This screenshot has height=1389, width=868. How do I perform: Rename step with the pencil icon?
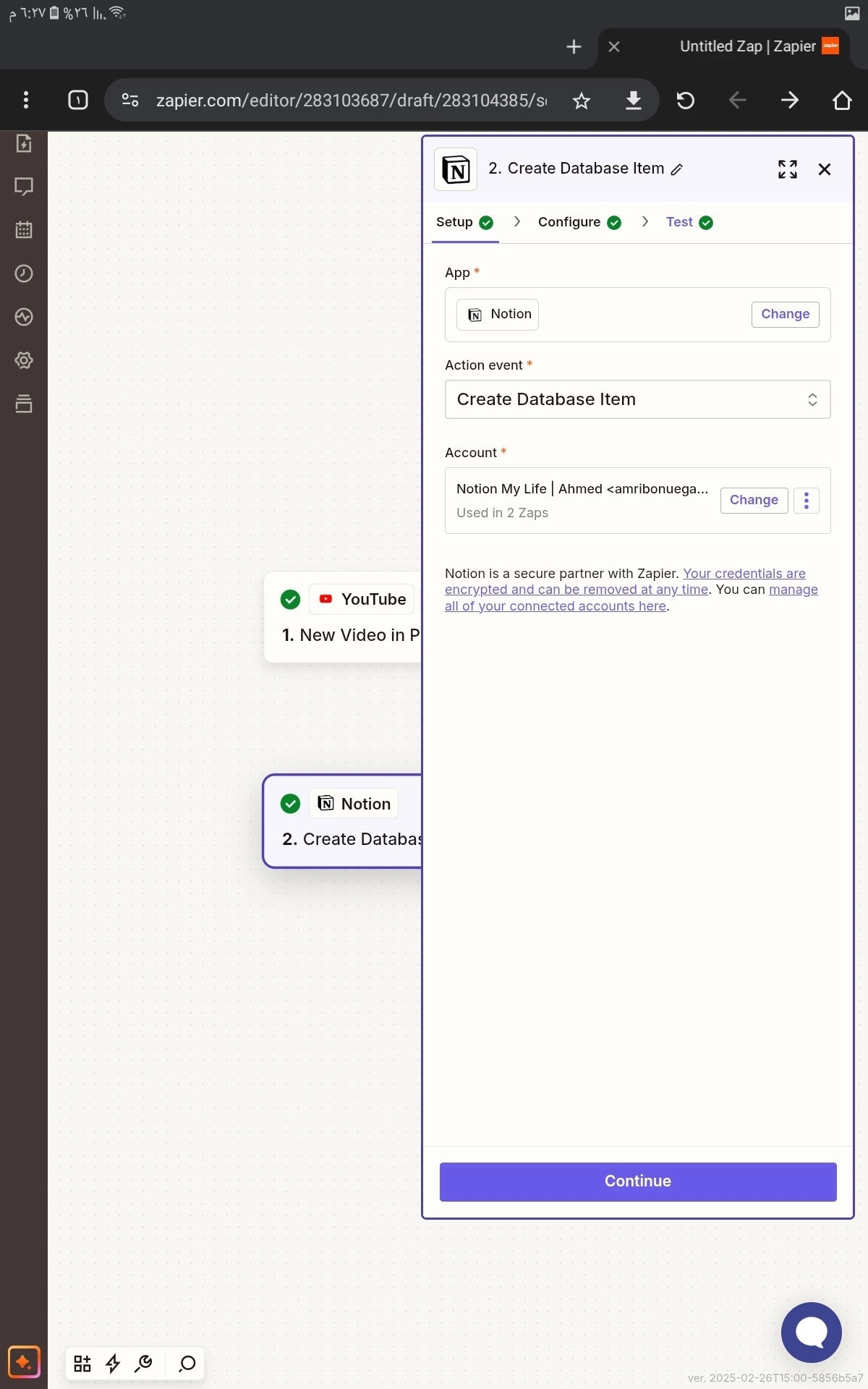(x=677, y=169)
